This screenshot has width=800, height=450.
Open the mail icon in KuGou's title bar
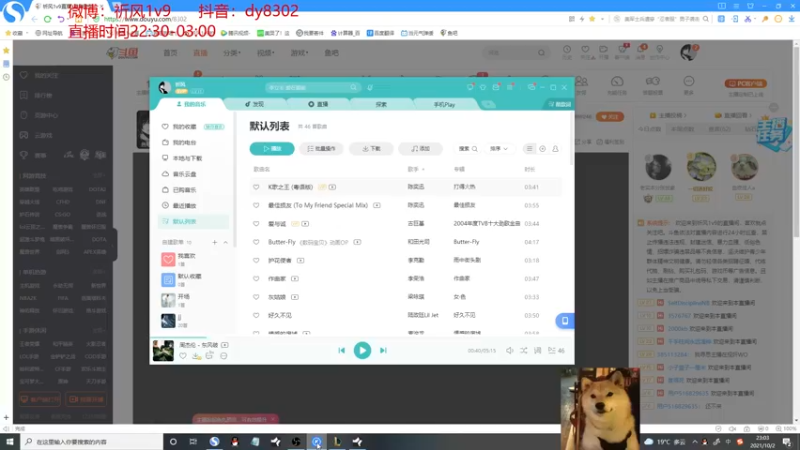click(496, 87)
